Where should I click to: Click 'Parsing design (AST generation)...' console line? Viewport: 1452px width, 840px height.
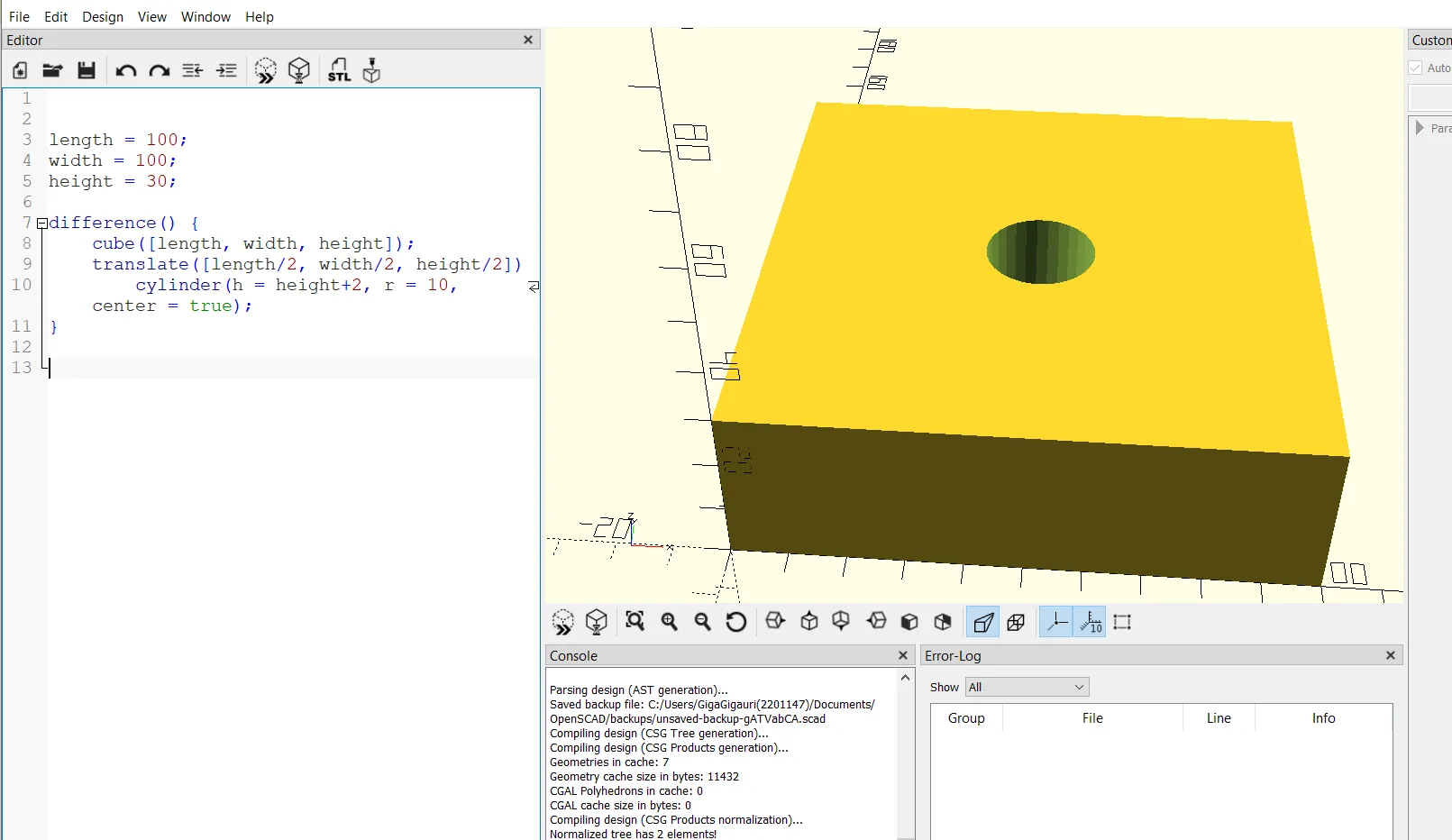[639, 690]
